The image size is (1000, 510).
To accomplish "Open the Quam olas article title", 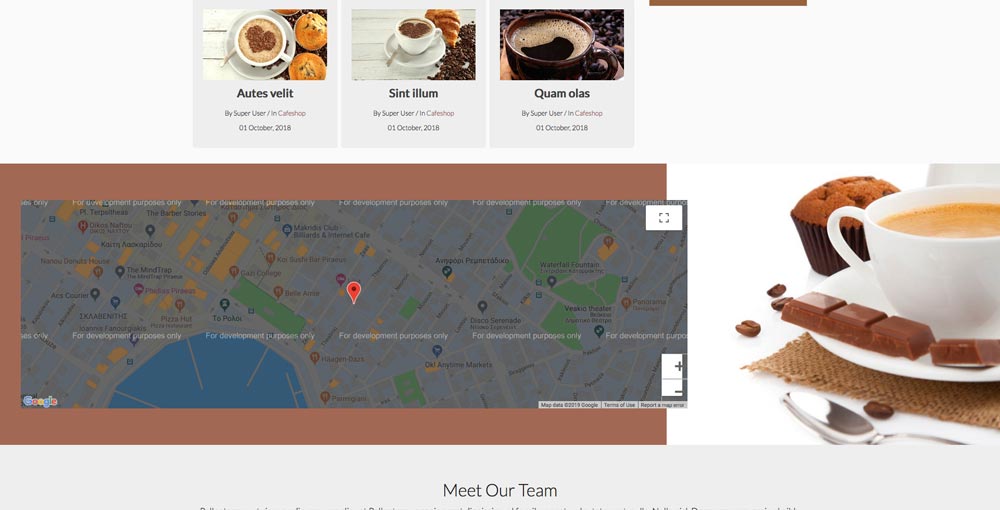I will [562, 93].
